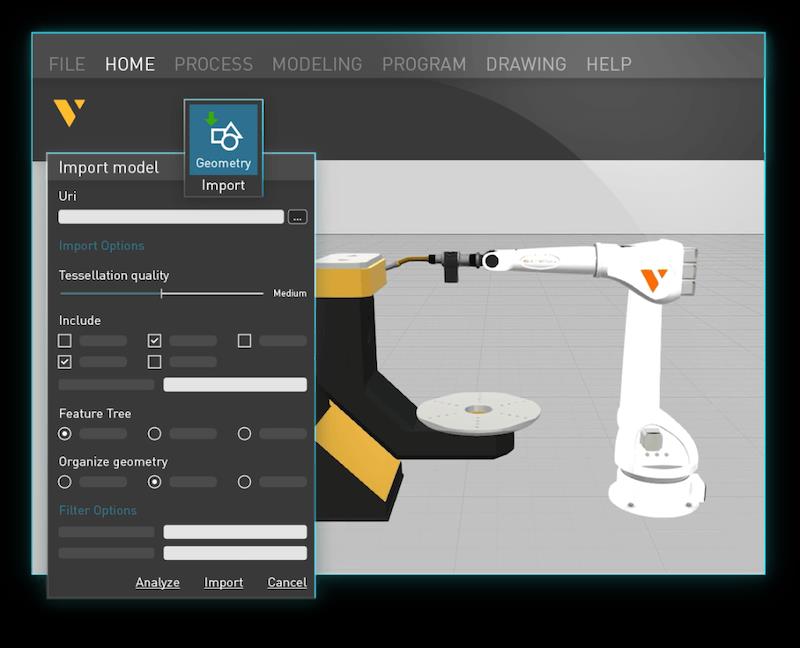Open the field below the Include checkboxes
This screenshot has width=800, height=648.
[x=235, y=385]
